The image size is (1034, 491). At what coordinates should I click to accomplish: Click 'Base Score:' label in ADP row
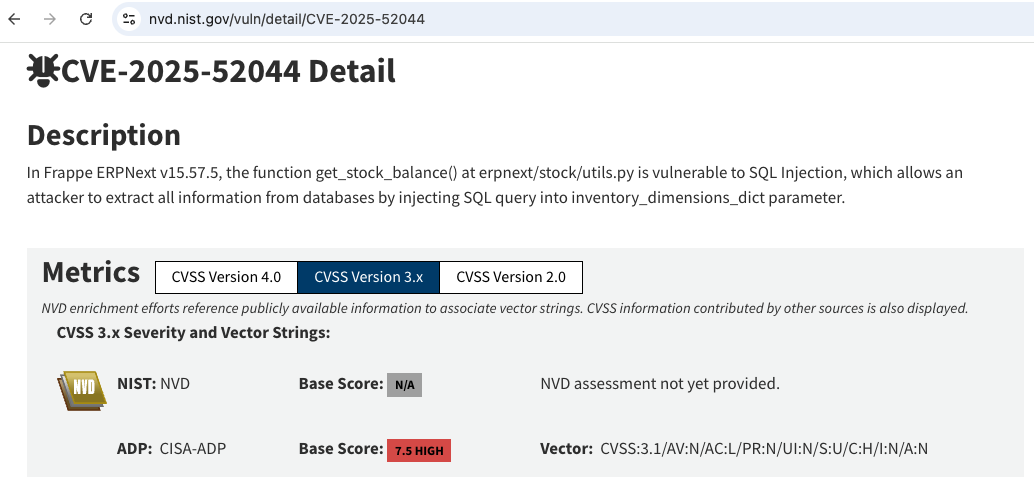click(x=341, y=449)
